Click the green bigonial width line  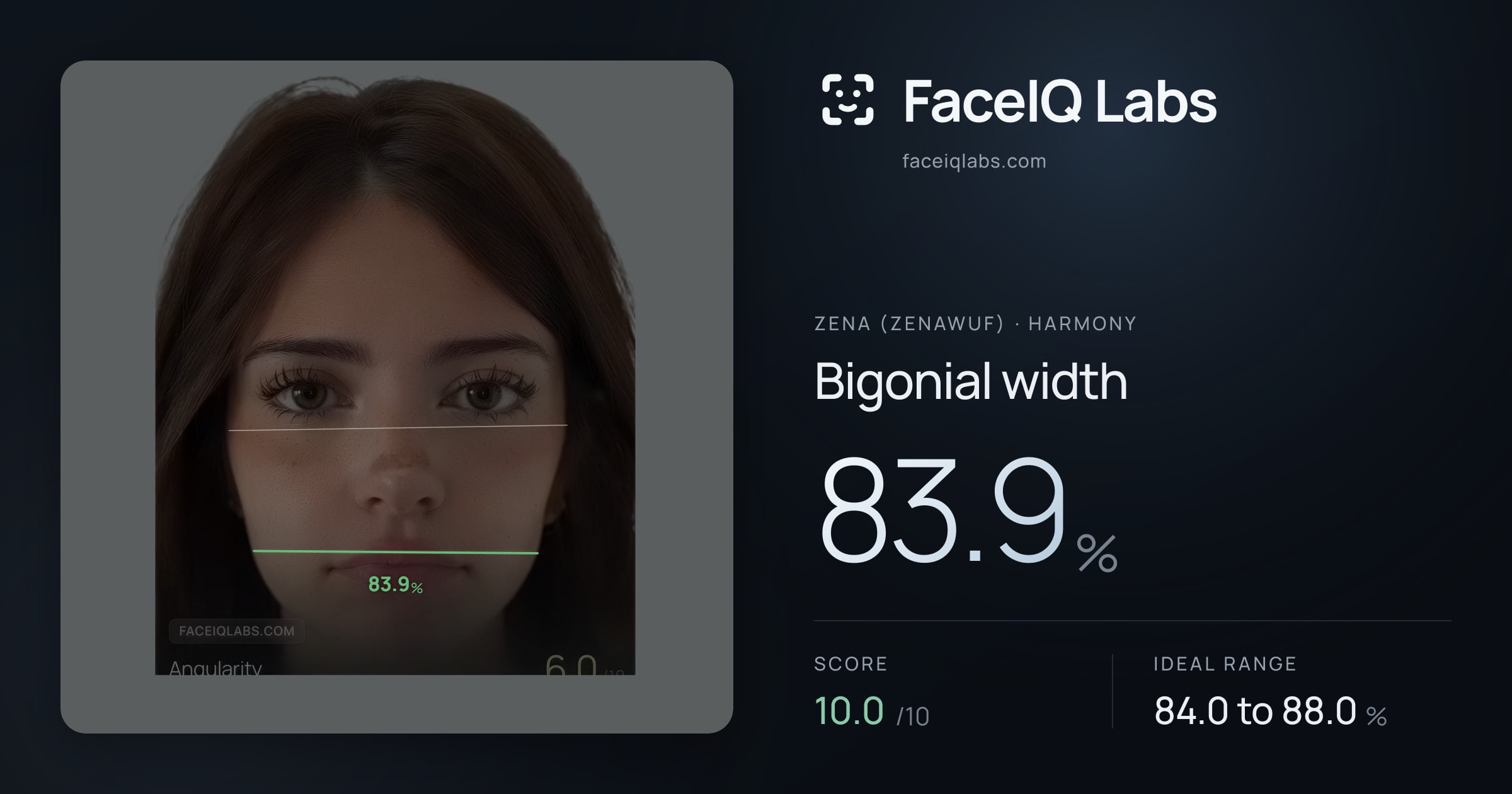[x=395, y=552]
